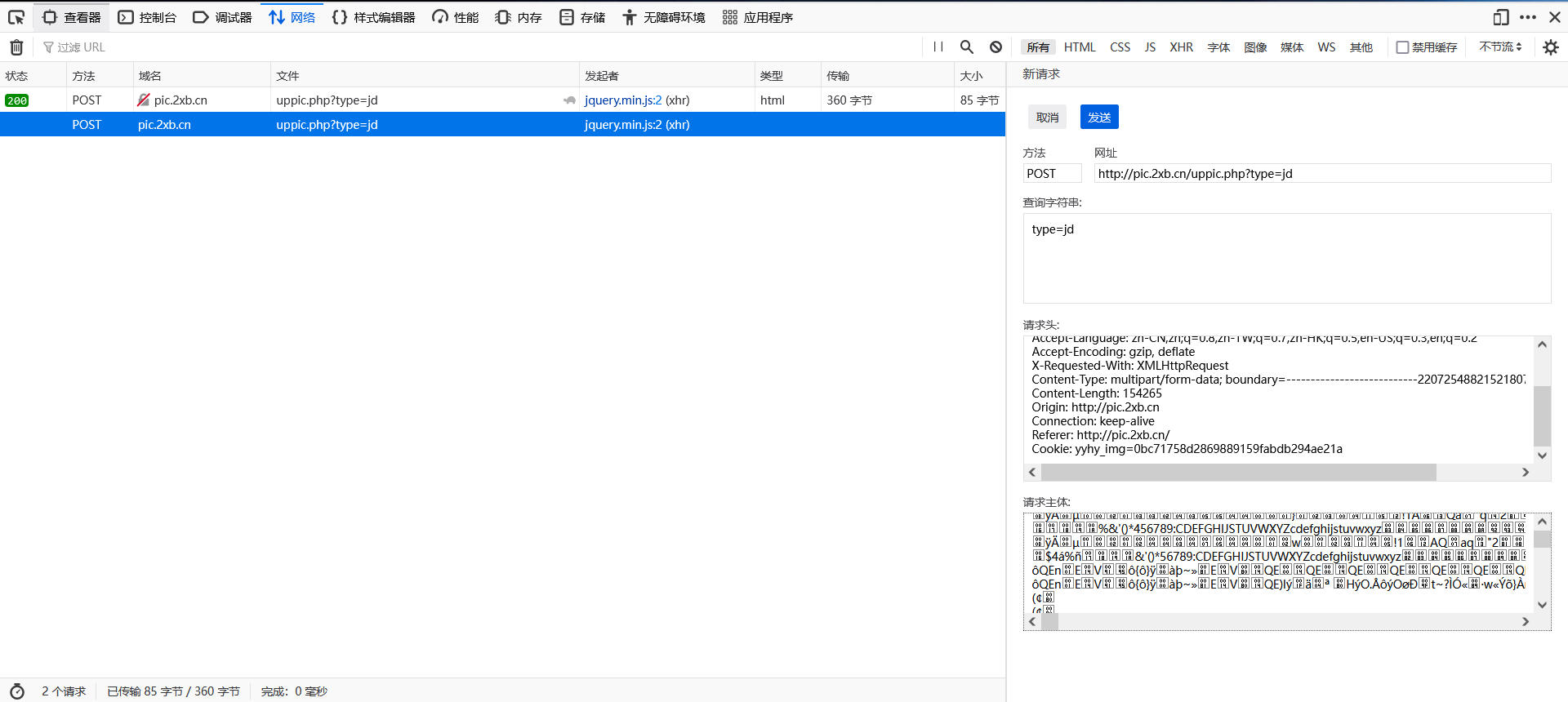Open the 不节流 throttling dropdown
This screenshot has height=702, width=1568.
pos(1500,47)
